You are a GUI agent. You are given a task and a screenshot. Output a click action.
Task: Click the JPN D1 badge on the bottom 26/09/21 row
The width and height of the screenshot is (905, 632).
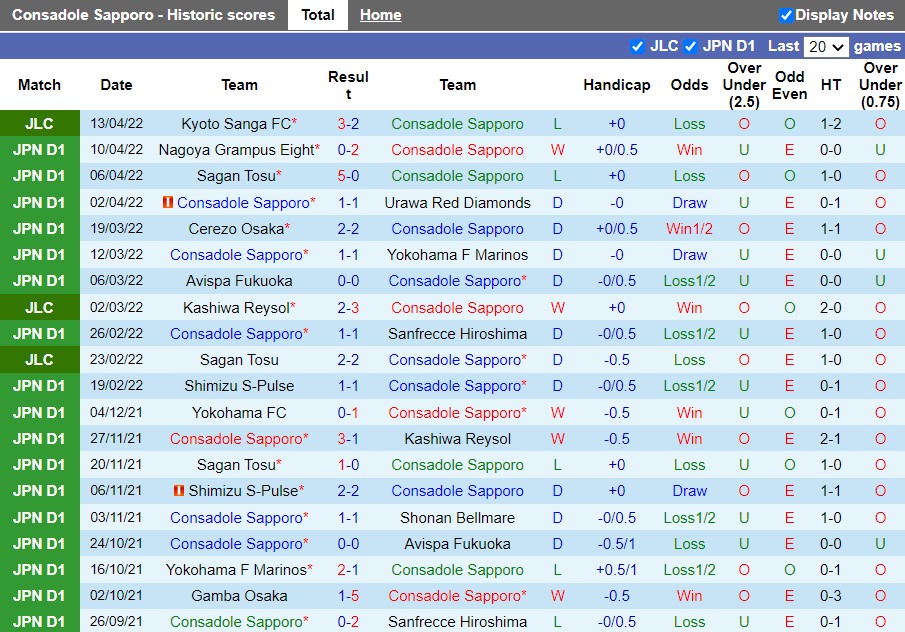(x=40, y=621)
